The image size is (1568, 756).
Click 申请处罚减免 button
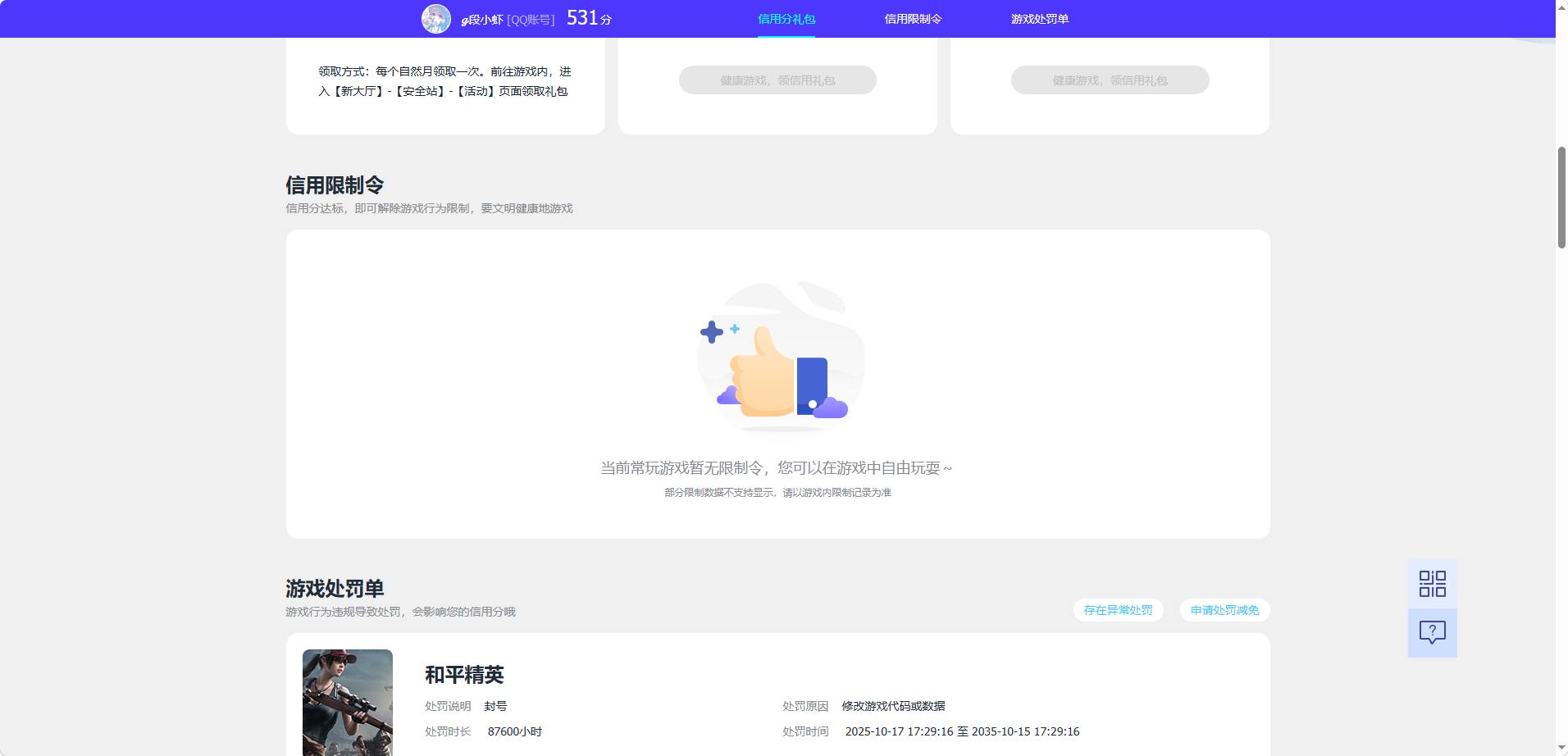pyautogui.click(x=1224, y=610)
